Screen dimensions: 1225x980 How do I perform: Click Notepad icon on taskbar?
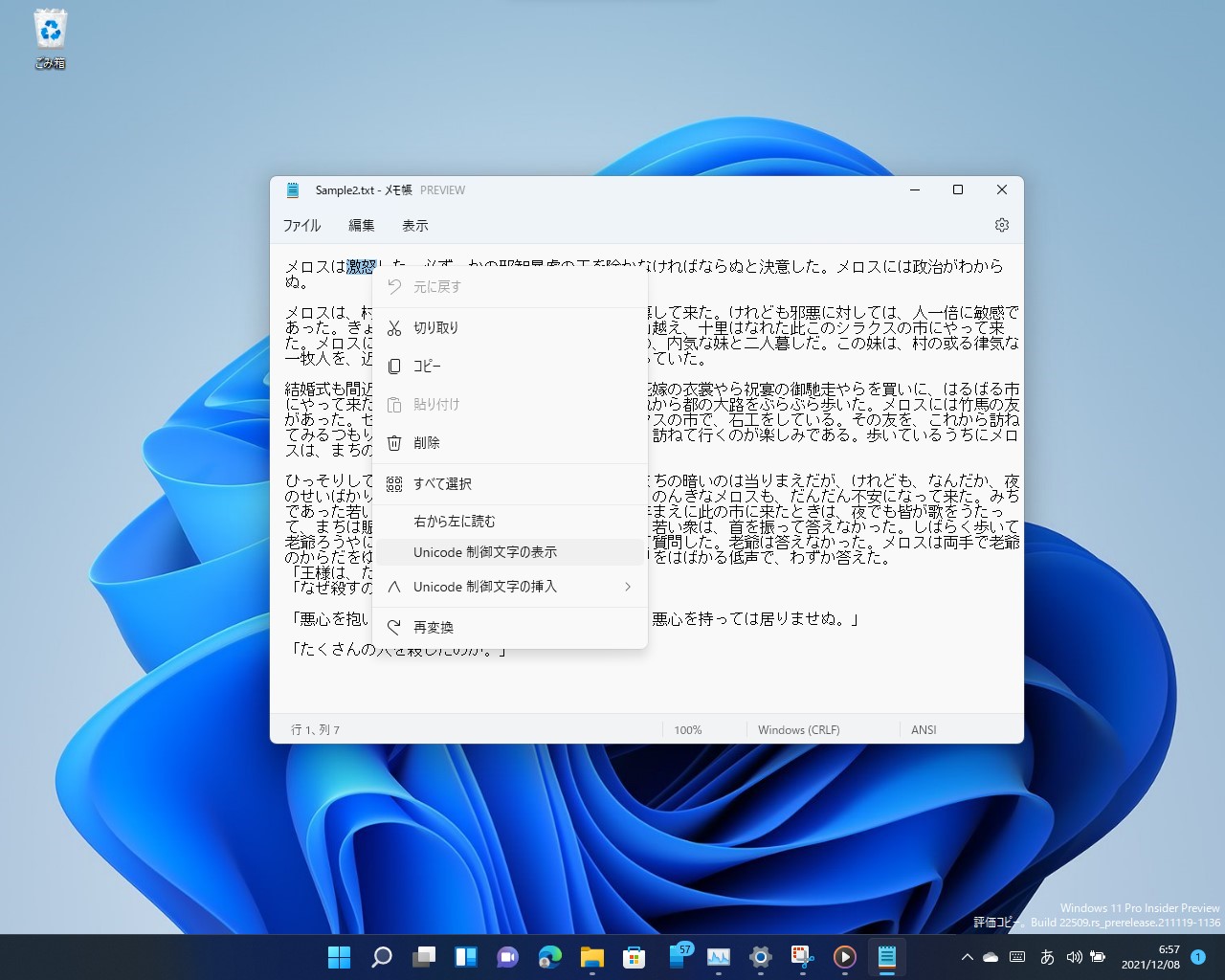(886, 956)
